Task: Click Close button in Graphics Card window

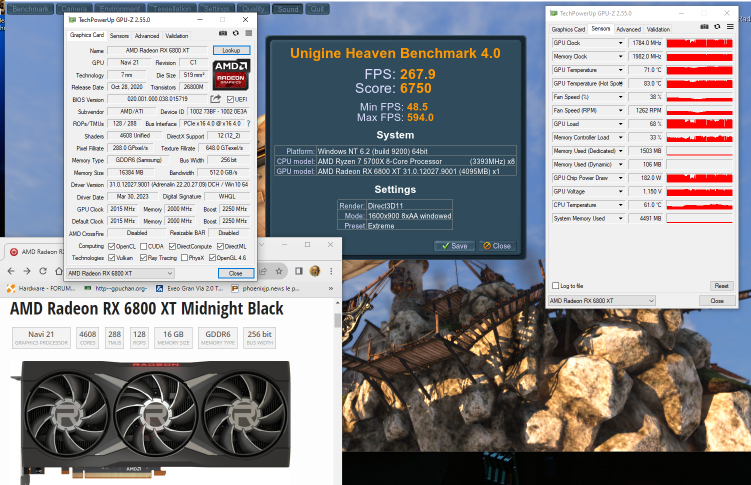Action: [236, 273]
